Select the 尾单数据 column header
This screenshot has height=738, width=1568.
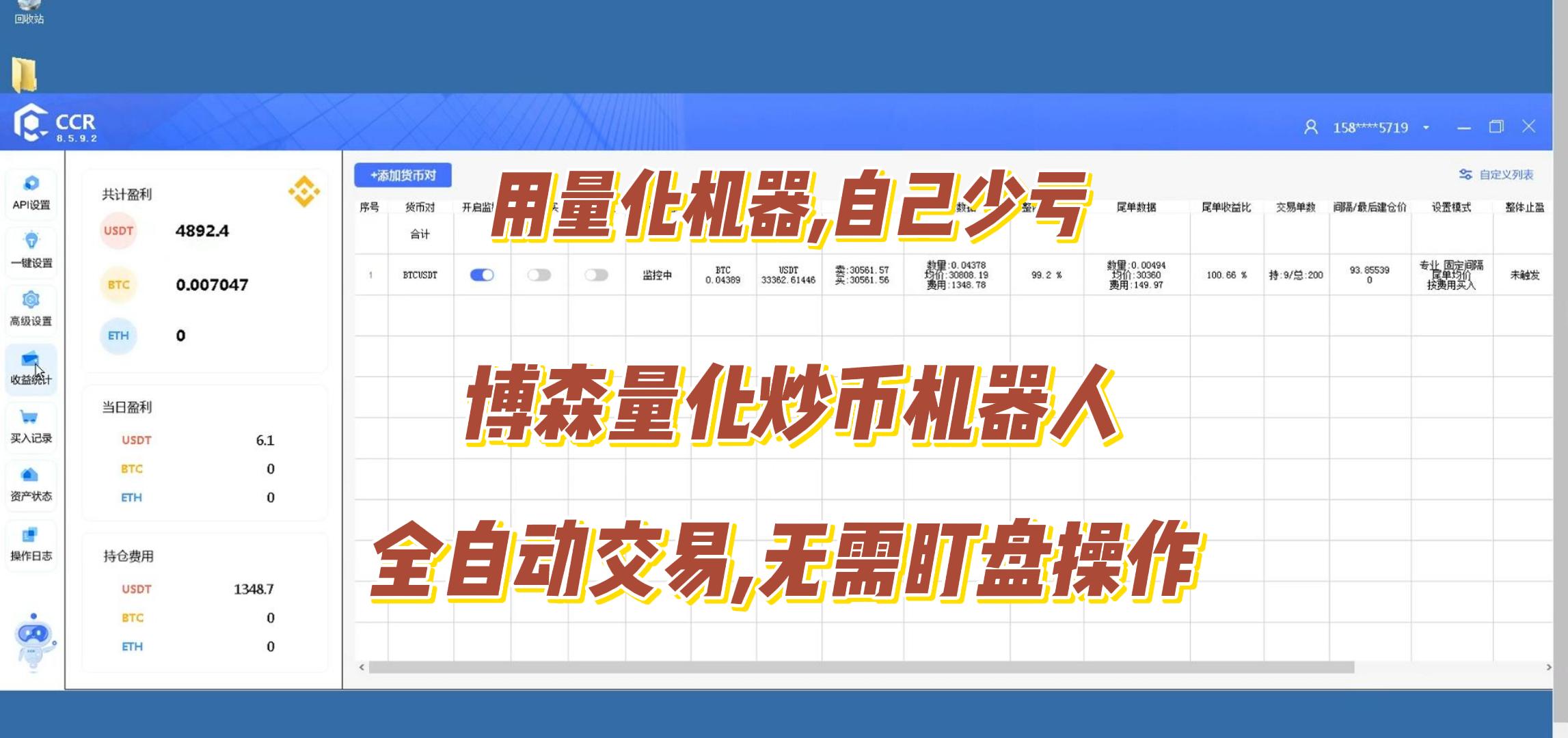pos(1136,207)
